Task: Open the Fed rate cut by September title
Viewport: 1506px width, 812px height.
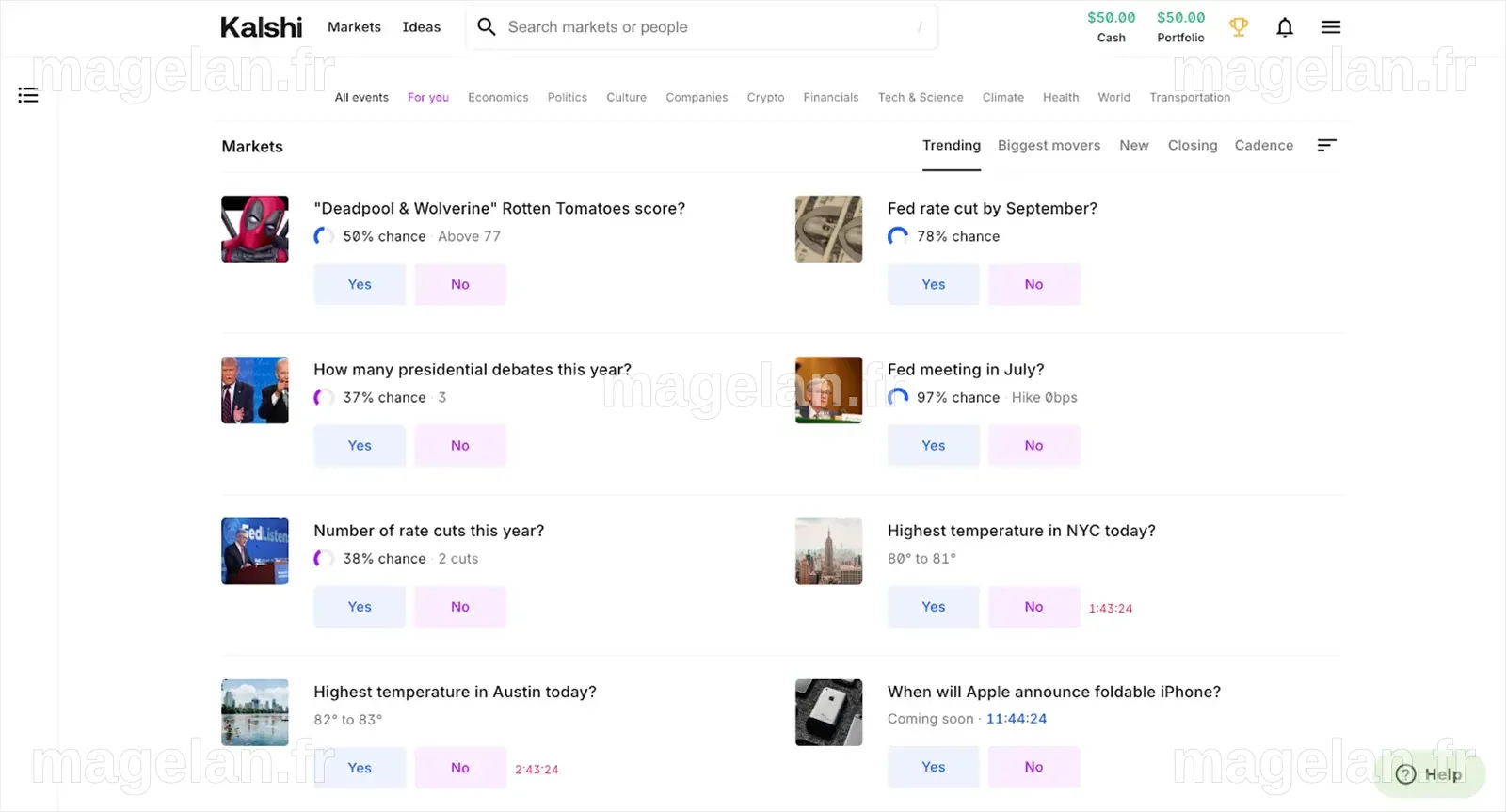Action: (x=992, y=209)
